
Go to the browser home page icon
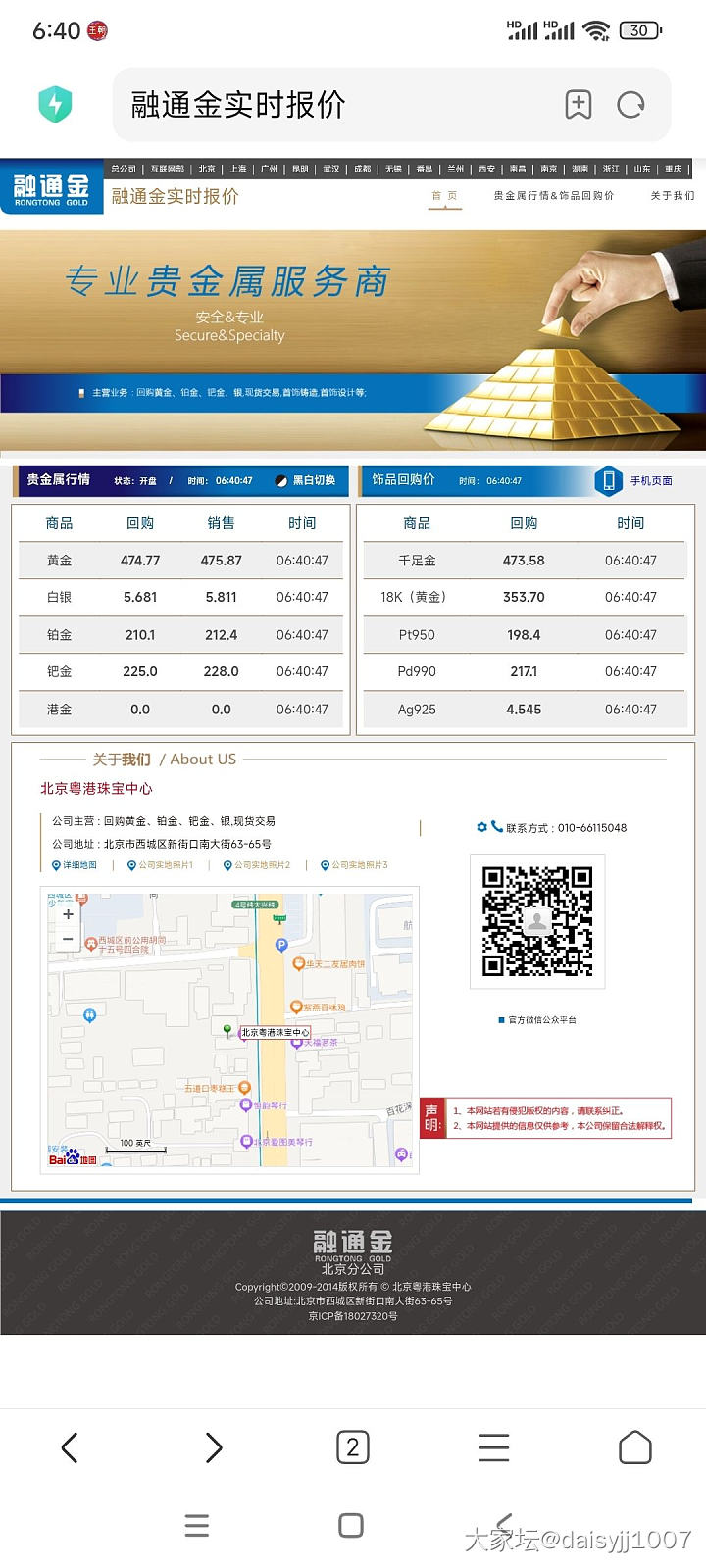(635, 1447)
